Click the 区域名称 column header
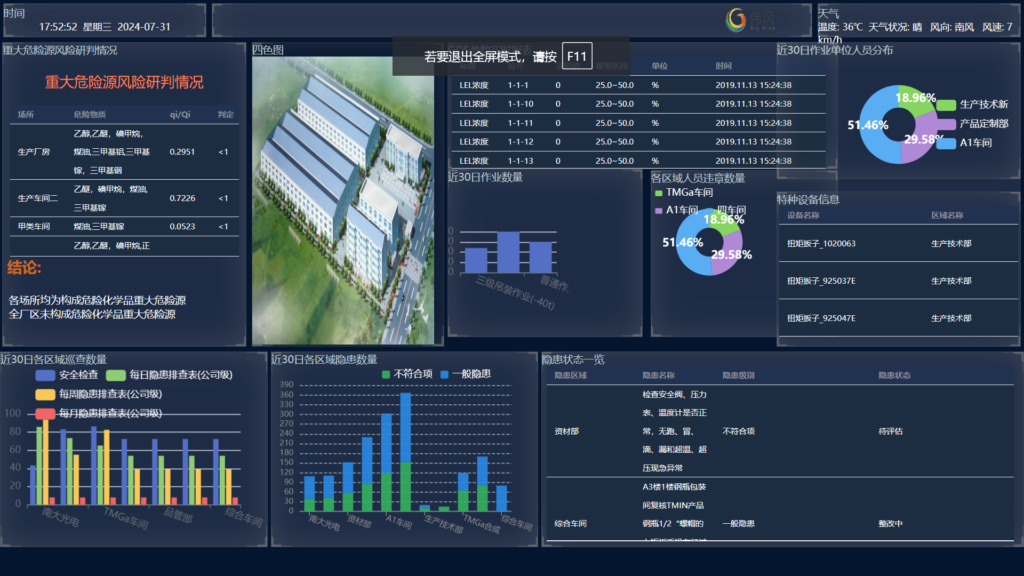The height and width of the screenshot is (576, 1024). tap(947, 216)
